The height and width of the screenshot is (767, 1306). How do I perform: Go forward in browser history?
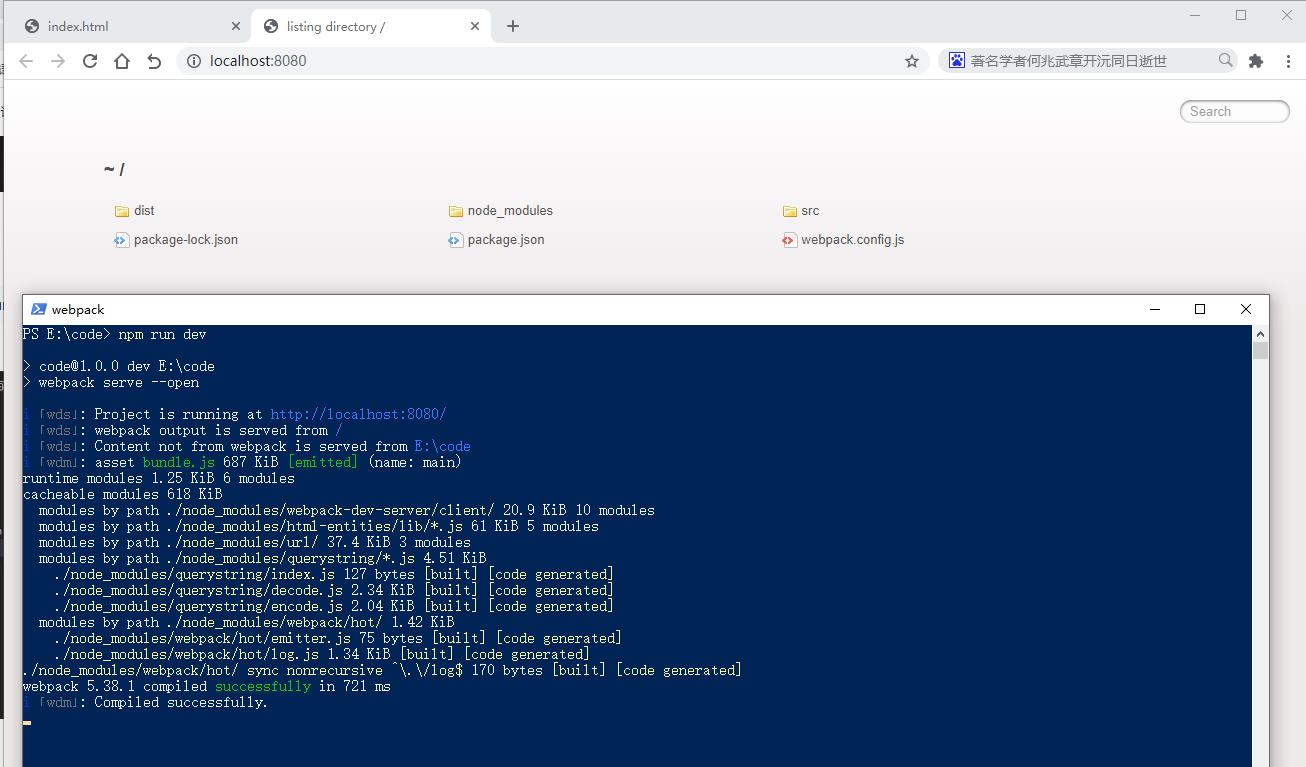pos(58,61)
